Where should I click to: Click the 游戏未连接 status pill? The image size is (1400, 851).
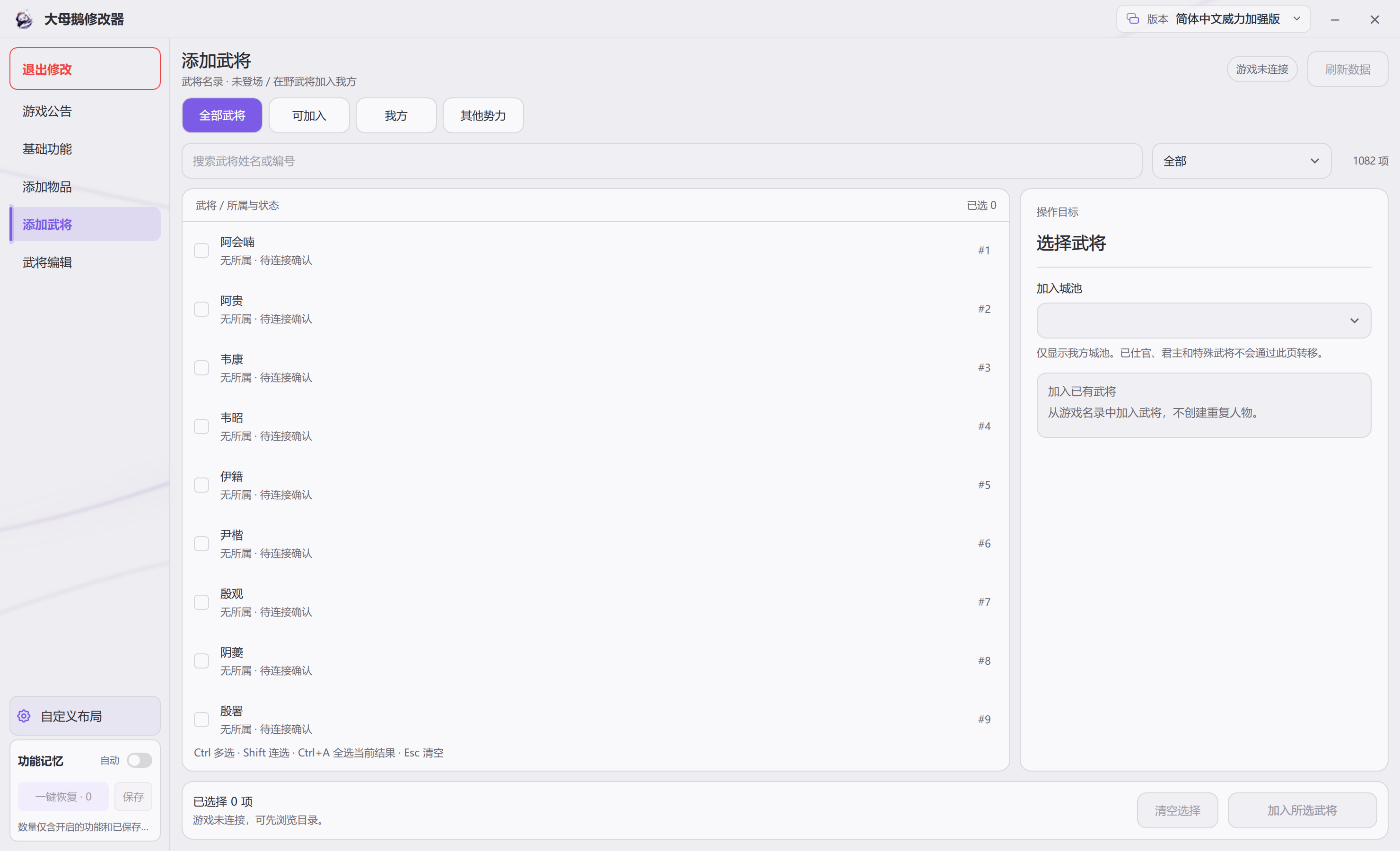pos(1262,69)
